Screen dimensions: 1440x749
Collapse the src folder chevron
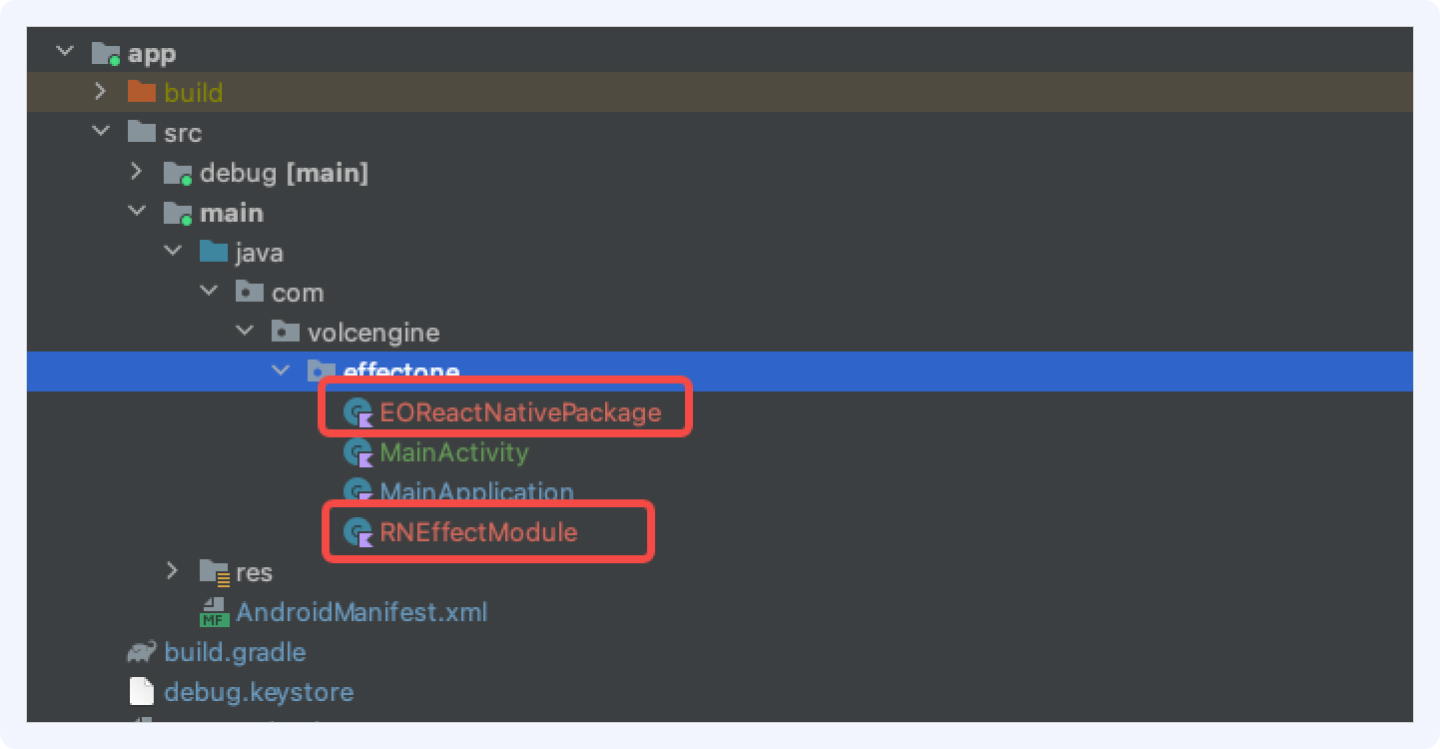101,132
